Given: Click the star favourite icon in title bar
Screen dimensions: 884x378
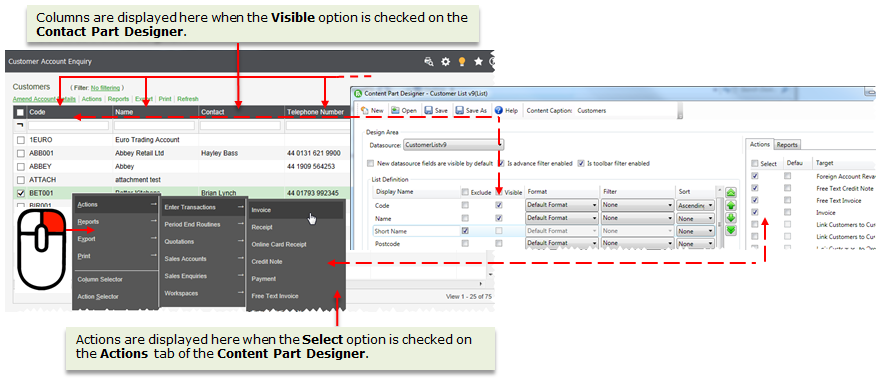Looking at the screenshot, I should 478,61.
